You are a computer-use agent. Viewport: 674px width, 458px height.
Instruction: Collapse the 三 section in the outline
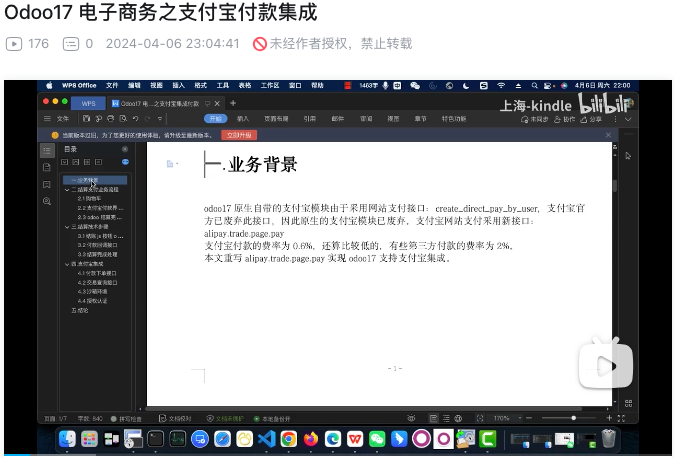pos(67,227)
